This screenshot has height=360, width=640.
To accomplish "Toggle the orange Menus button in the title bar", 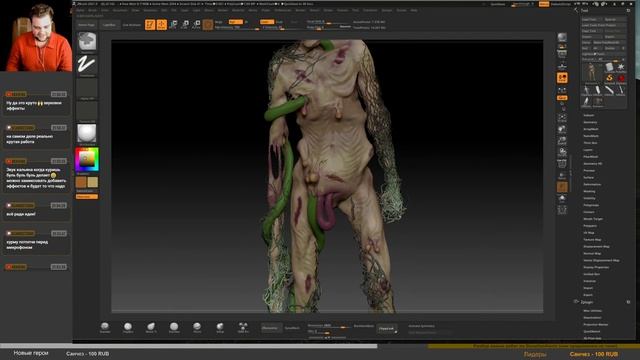I will (x=544, y=4).
